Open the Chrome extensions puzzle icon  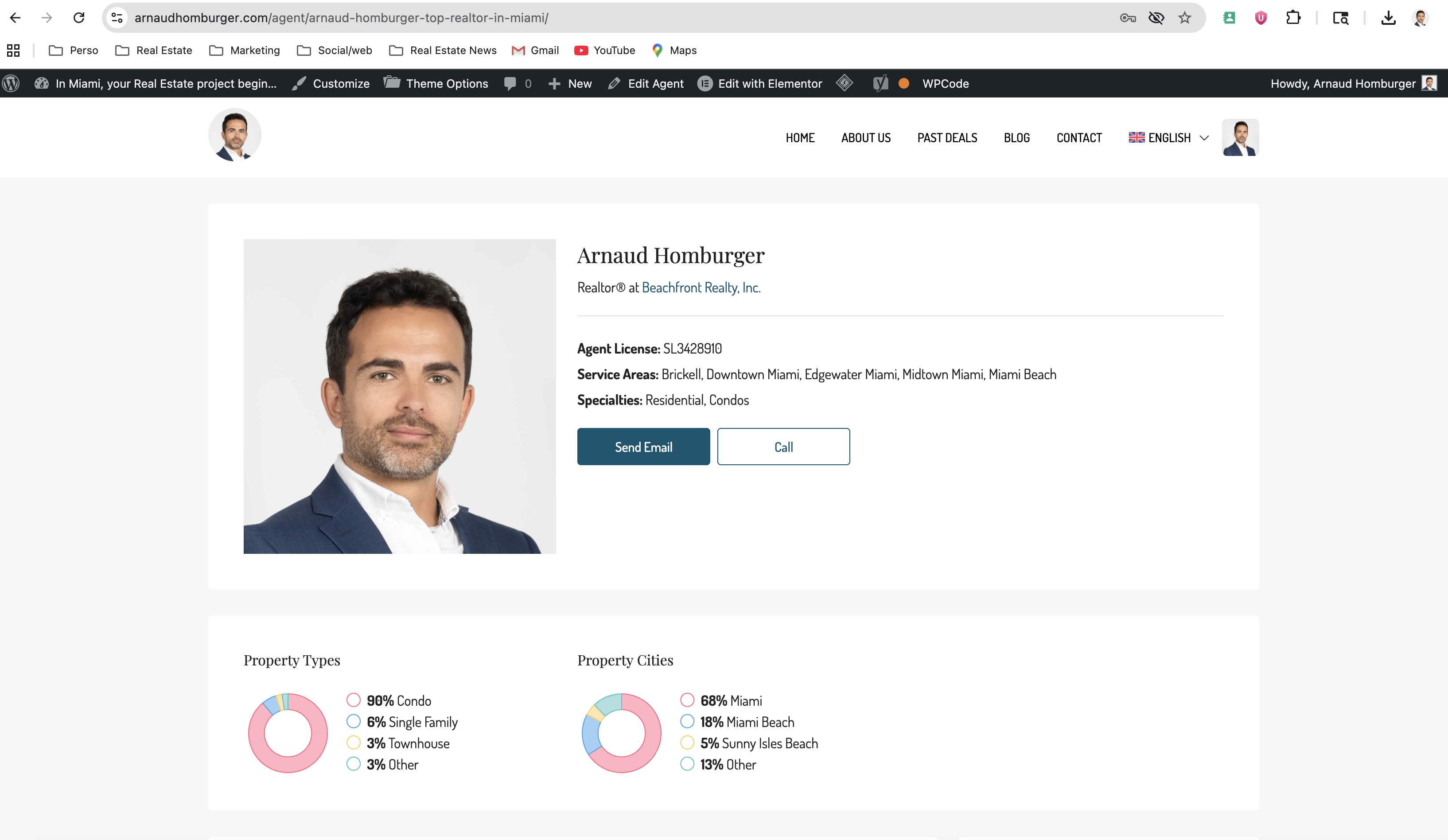point(1293,18)
